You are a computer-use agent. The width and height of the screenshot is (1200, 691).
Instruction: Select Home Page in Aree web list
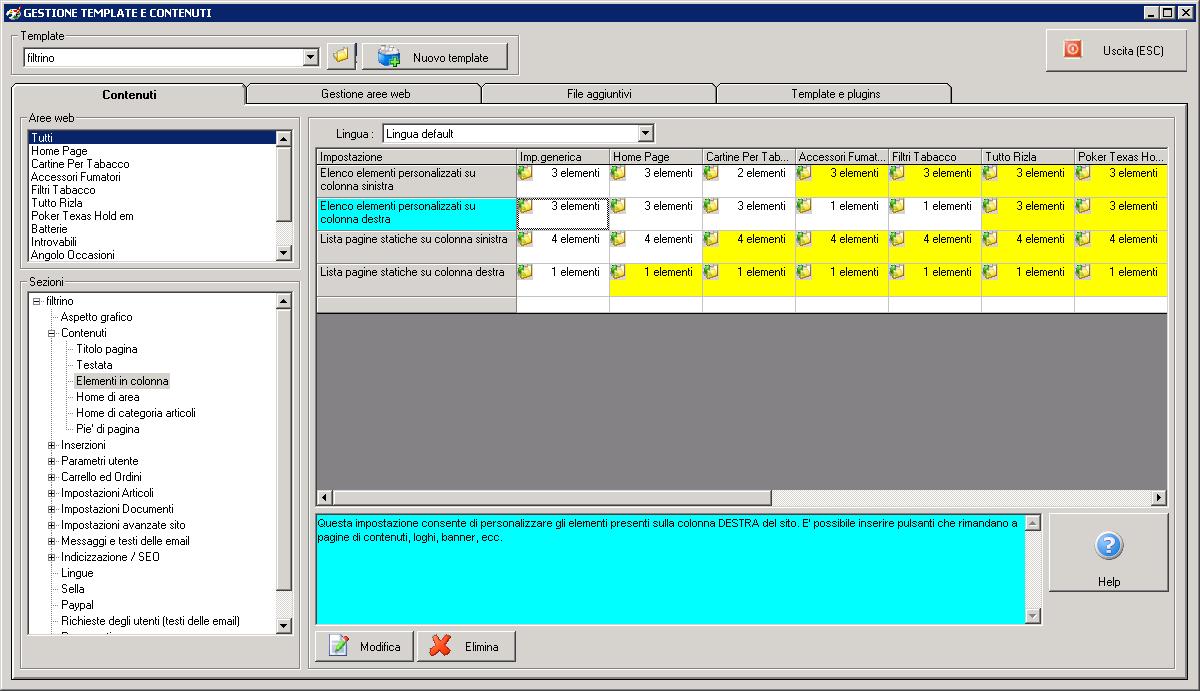pyautogui.click(x=152, y=151)
